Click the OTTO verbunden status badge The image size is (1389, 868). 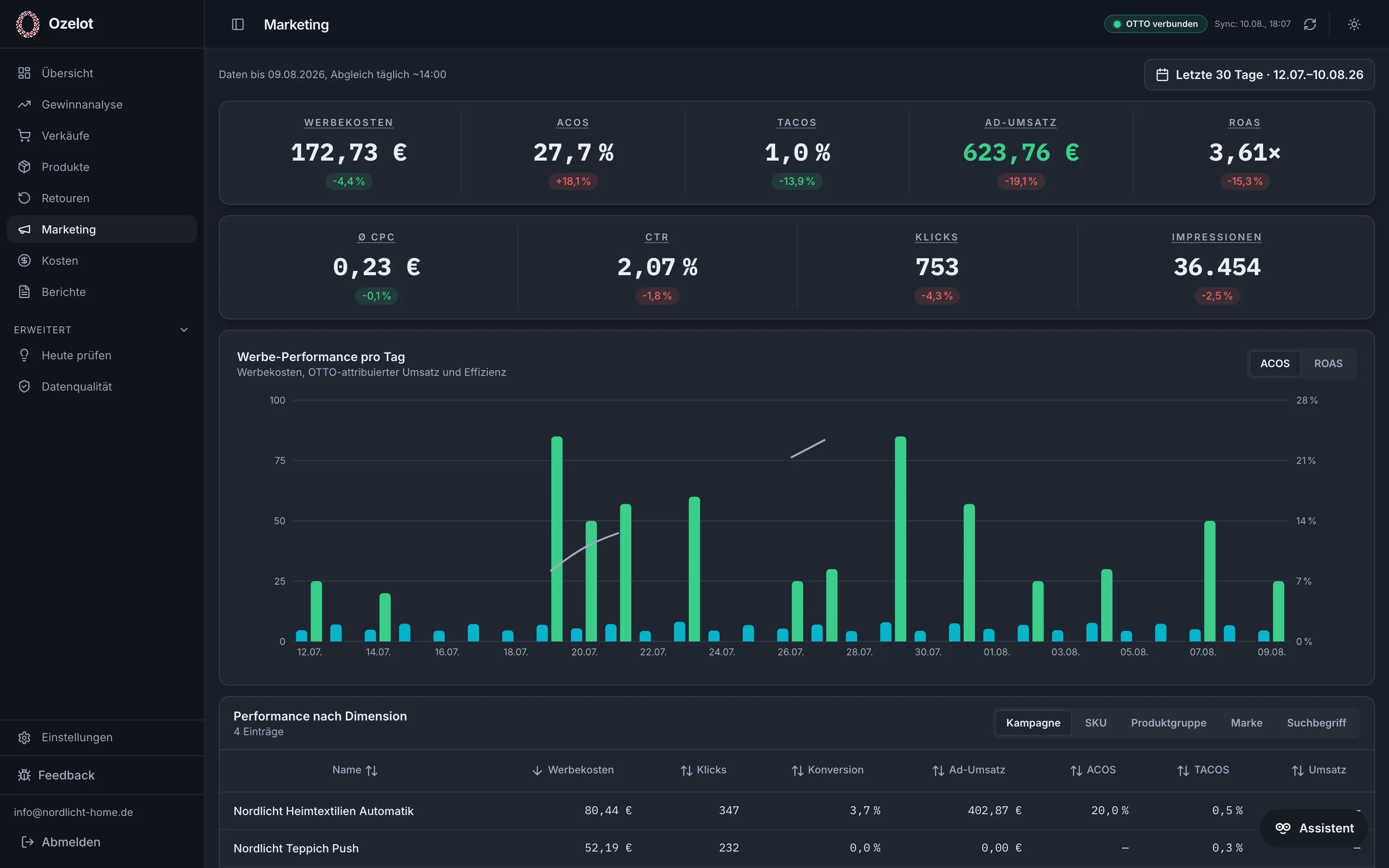click(x=1155, y=24)
